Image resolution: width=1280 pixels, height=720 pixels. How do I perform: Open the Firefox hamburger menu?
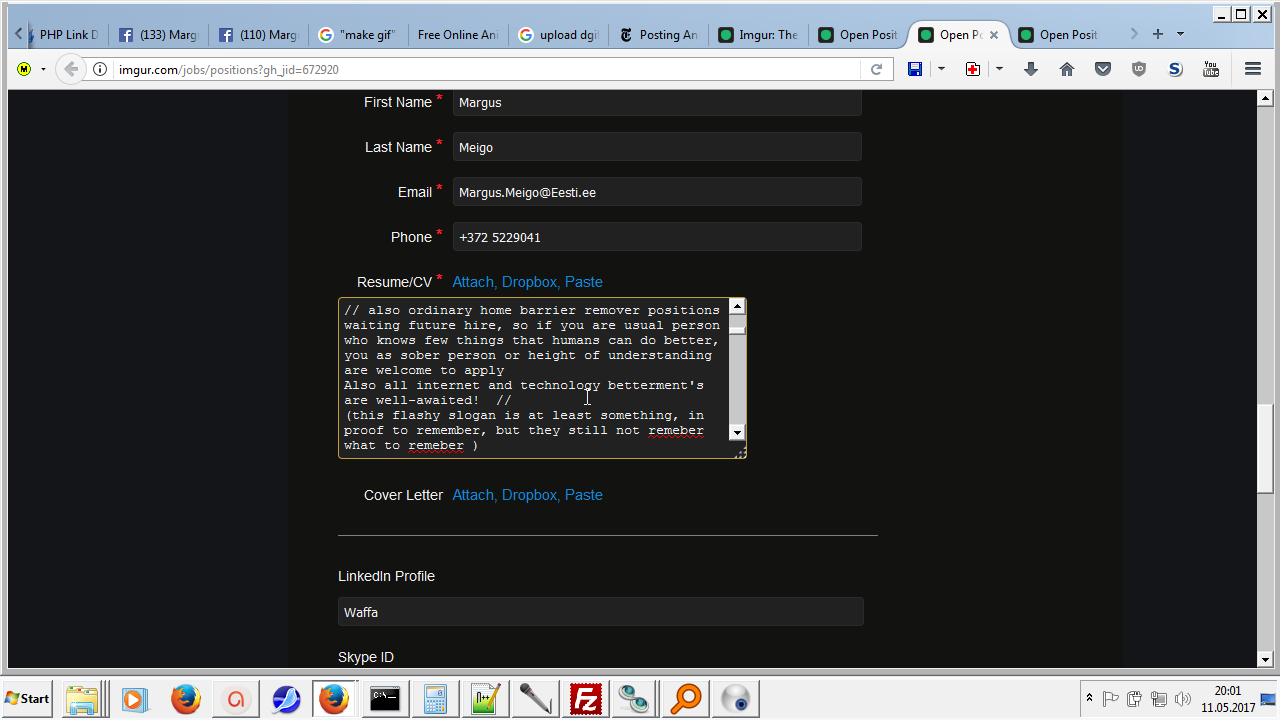click(1253, 69)
